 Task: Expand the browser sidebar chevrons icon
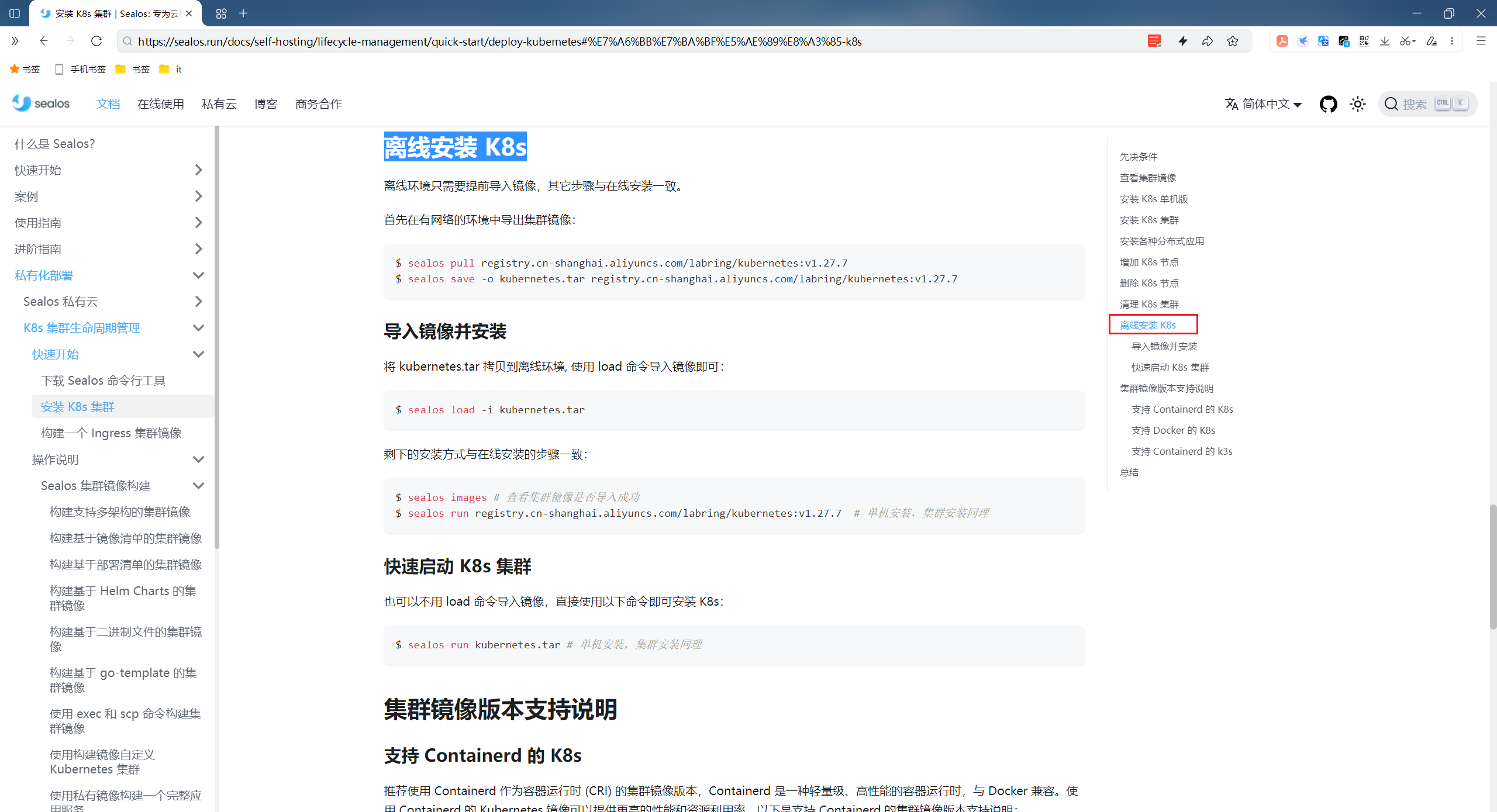pyautogui.click(x=15, y=41)
